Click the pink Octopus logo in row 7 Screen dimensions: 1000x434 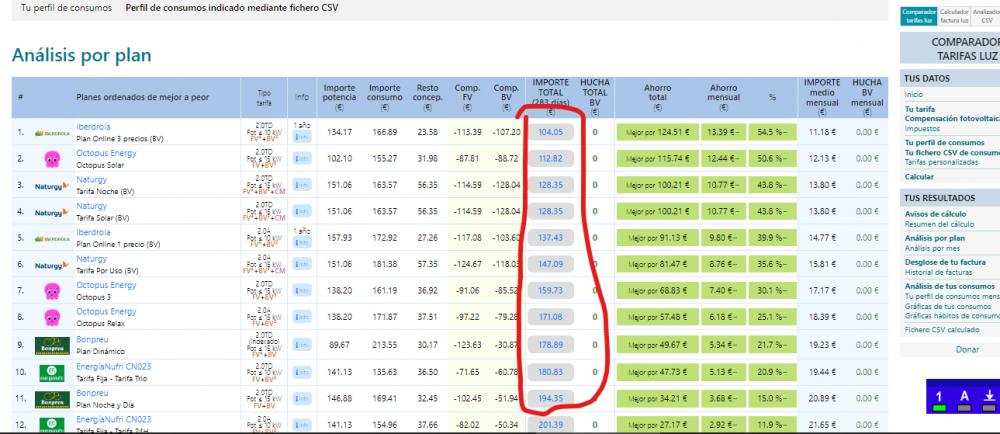[52, 291]
